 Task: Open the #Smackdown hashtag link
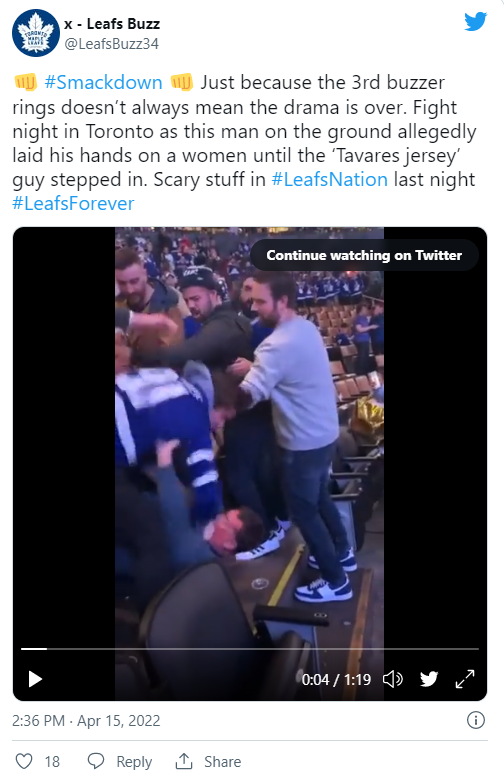click(103, 82)
